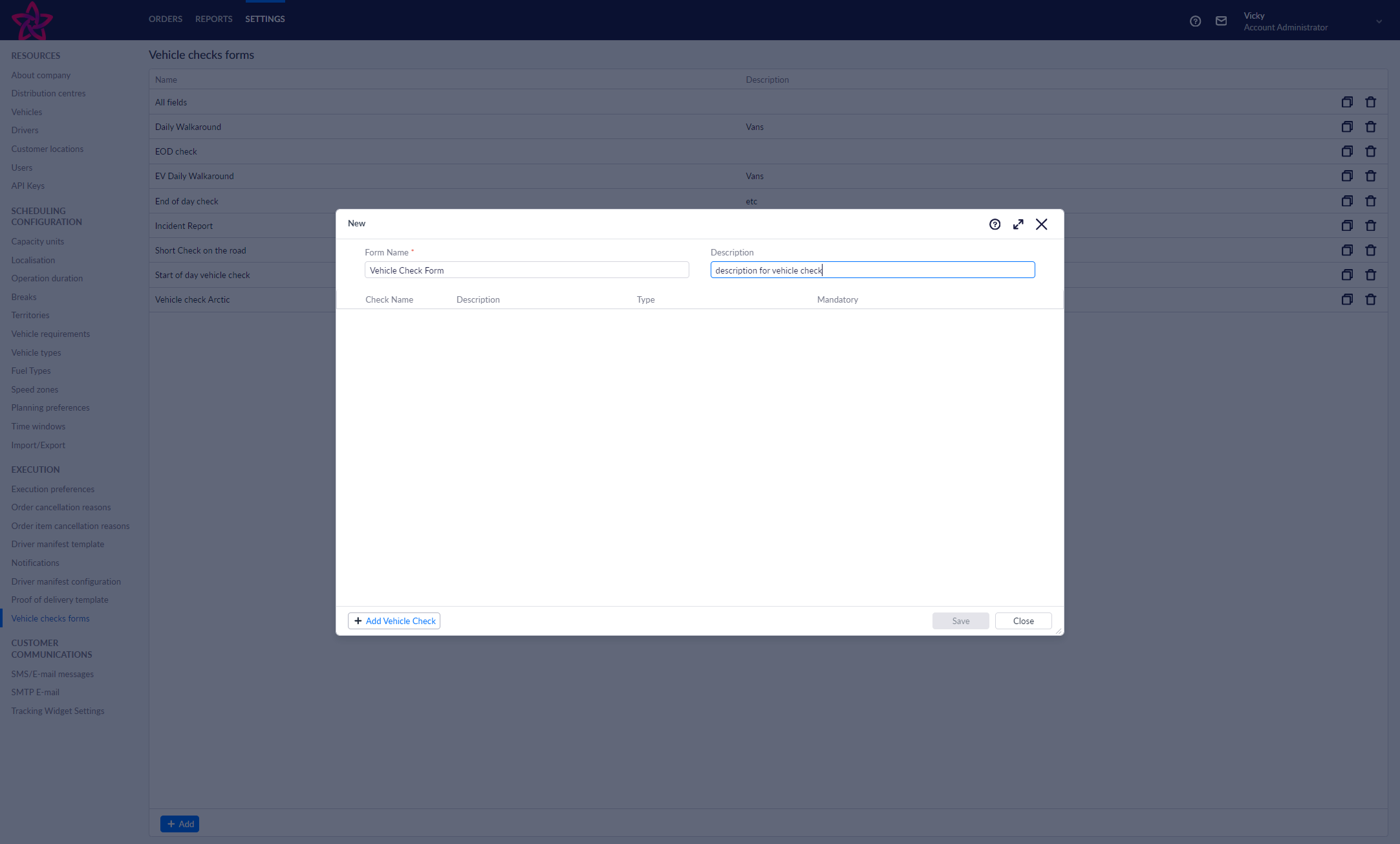1400x844 pixels.
Task: Copy the Daily Walkaround form
Action: click(1347, 127)
